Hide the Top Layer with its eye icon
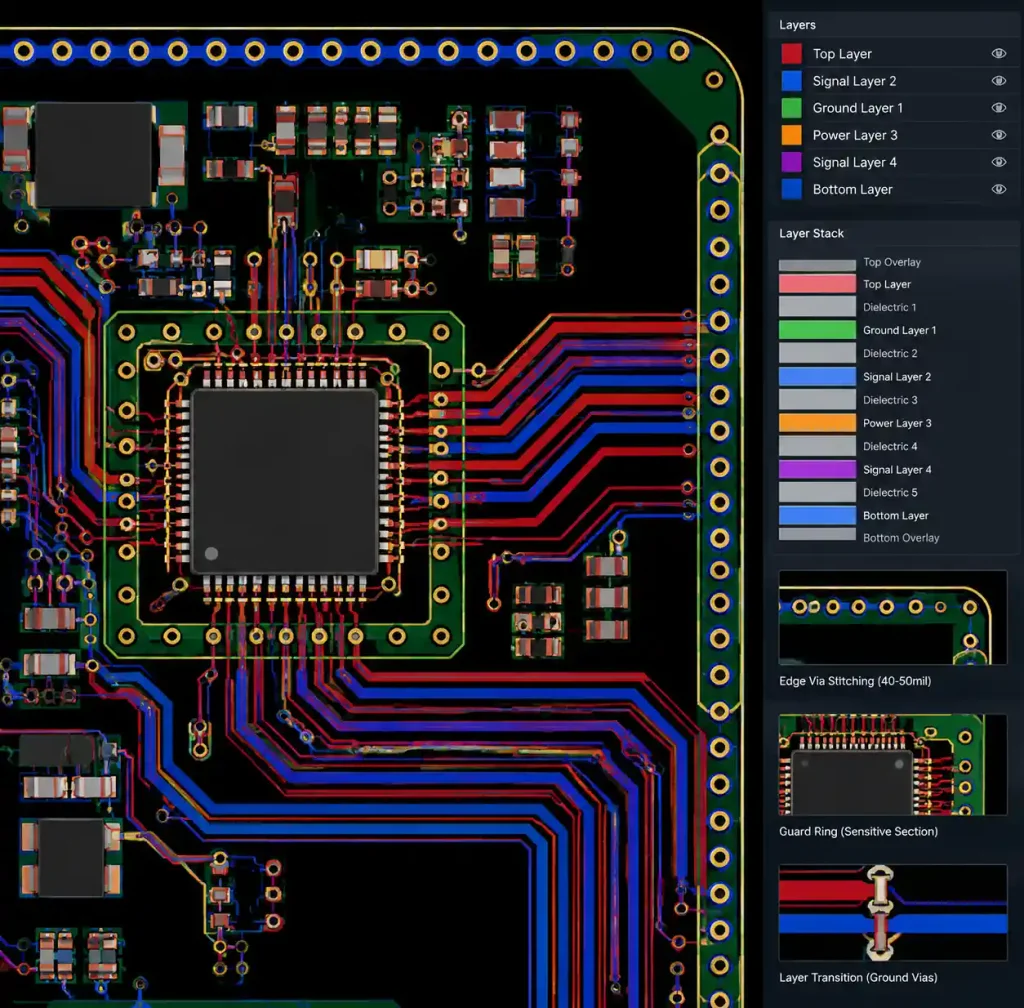 pyautogui.click(x=999, y=54)
